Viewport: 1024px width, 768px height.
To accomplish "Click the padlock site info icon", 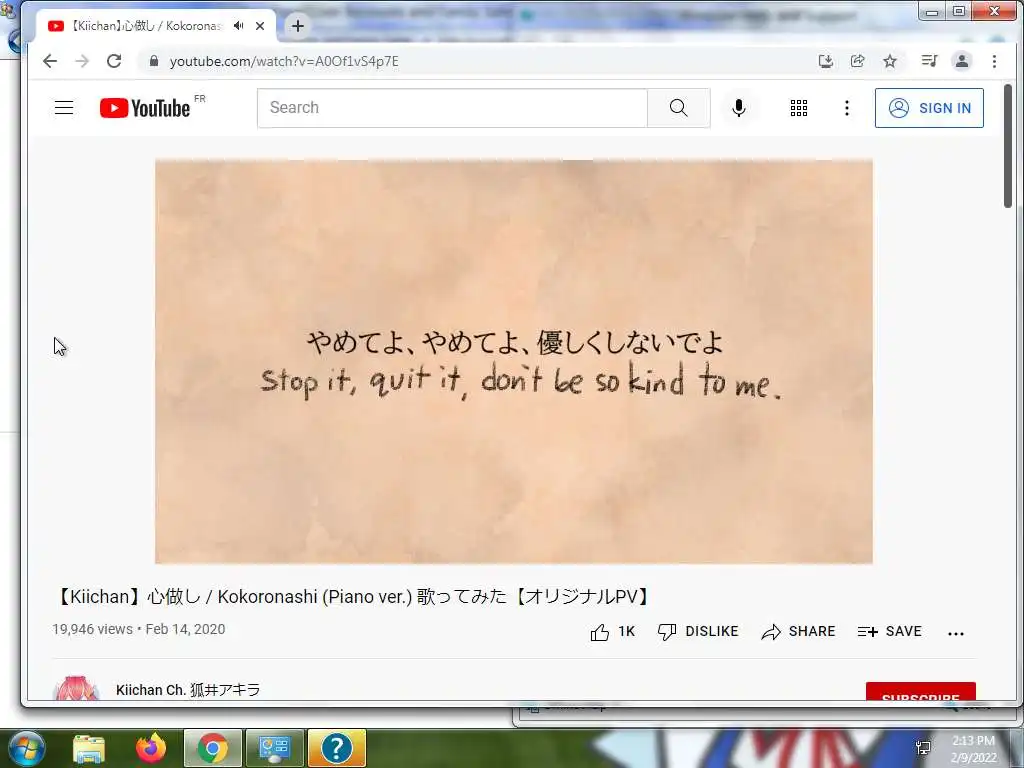I will [x=154, y=61].
